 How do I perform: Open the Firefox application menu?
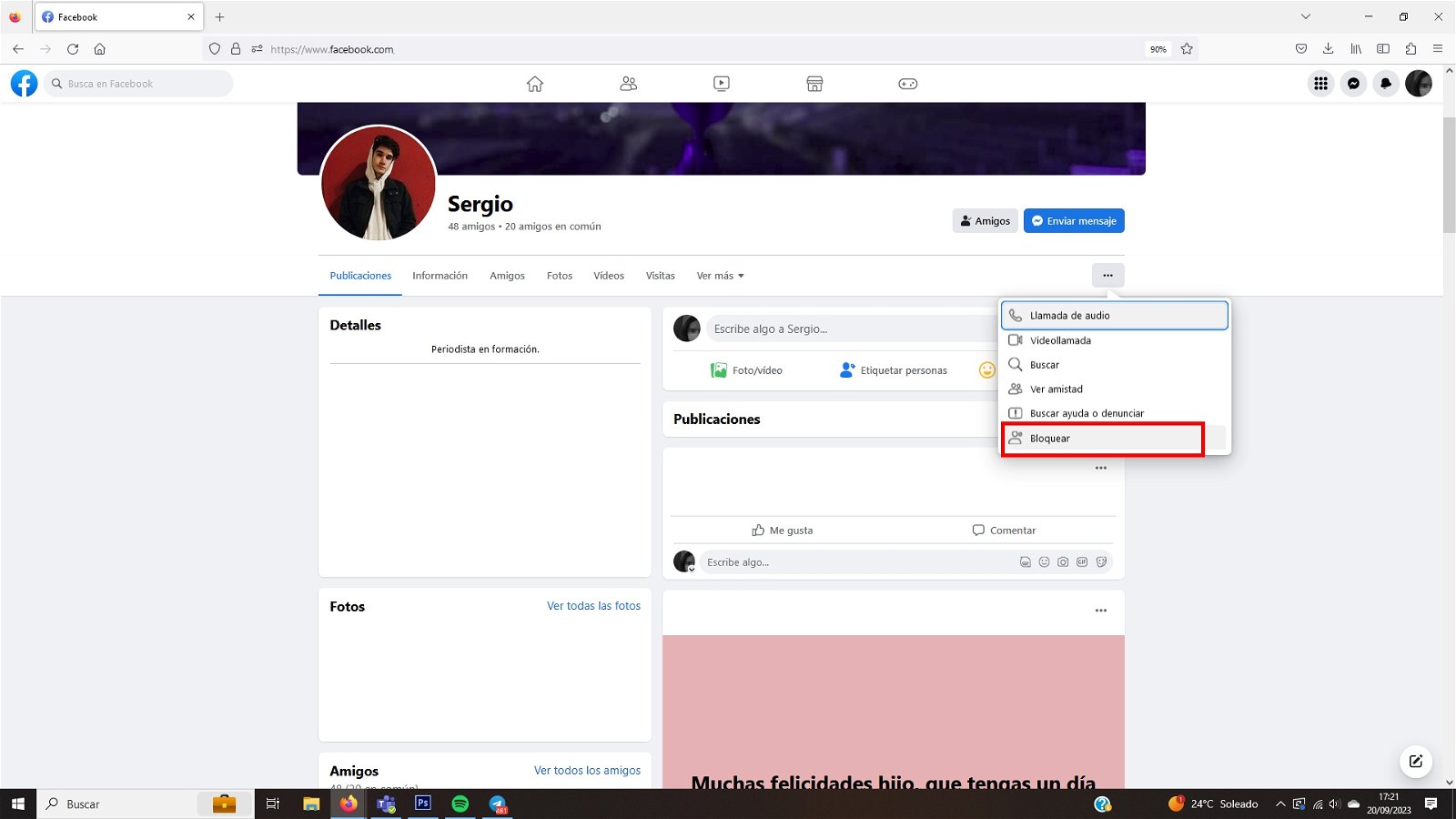point(1438,49)
